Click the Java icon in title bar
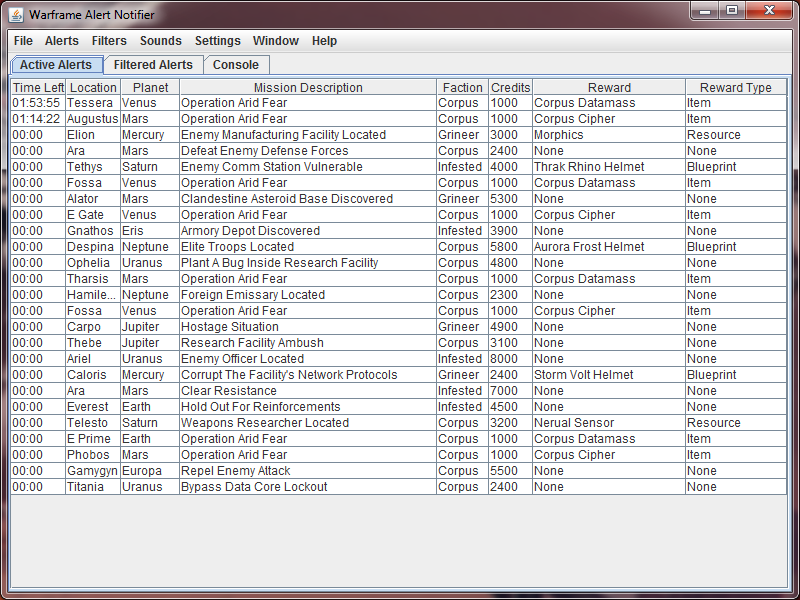The height and width of the screenshot is (600, 800). pyautogui.click(x=16, y=15)
